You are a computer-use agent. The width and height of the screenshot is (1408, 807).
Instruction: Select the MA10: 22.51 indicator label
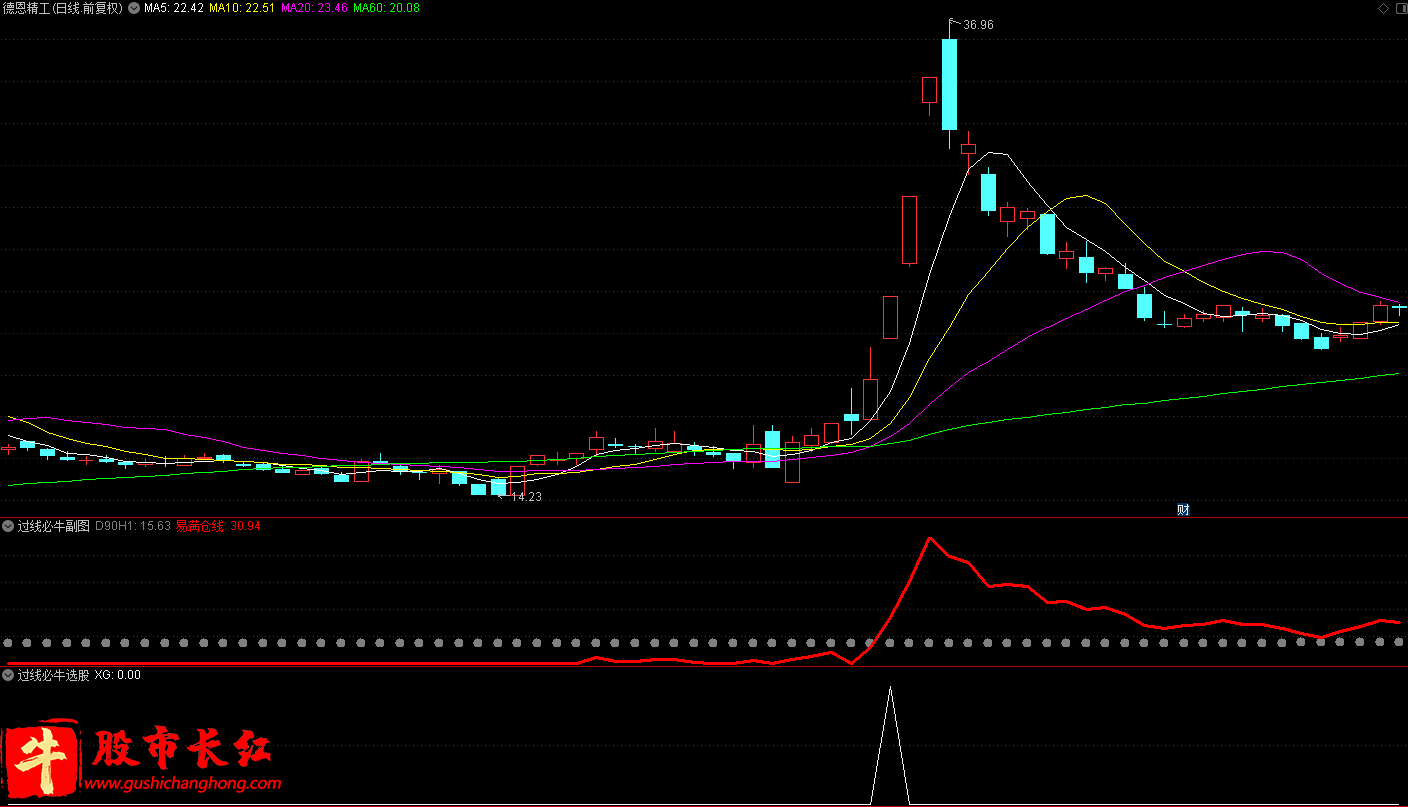(242, 8)
